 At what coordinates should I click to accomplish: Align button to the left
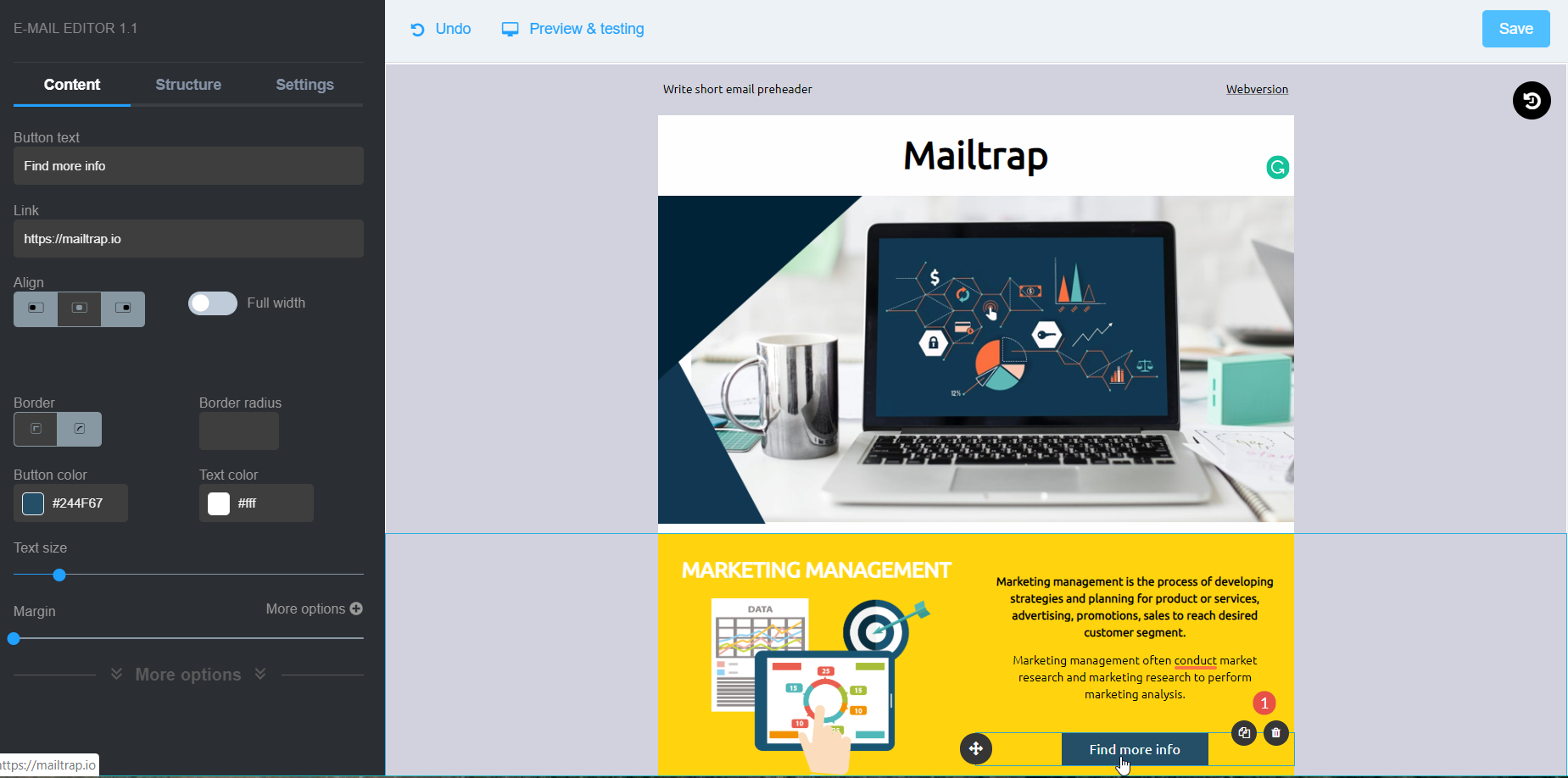[36, 308]
